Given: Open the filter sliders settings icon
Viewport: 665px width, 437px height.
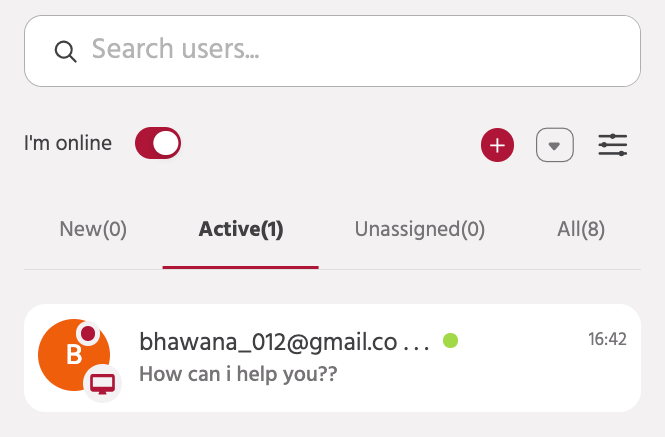Looking at the screenshot, I should tap(613, 145).
